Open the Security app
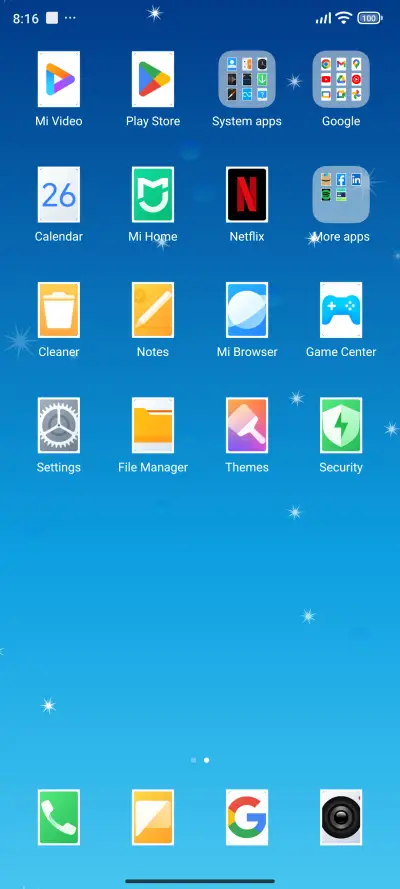400x889 pixels. click(x=341, y=425)
